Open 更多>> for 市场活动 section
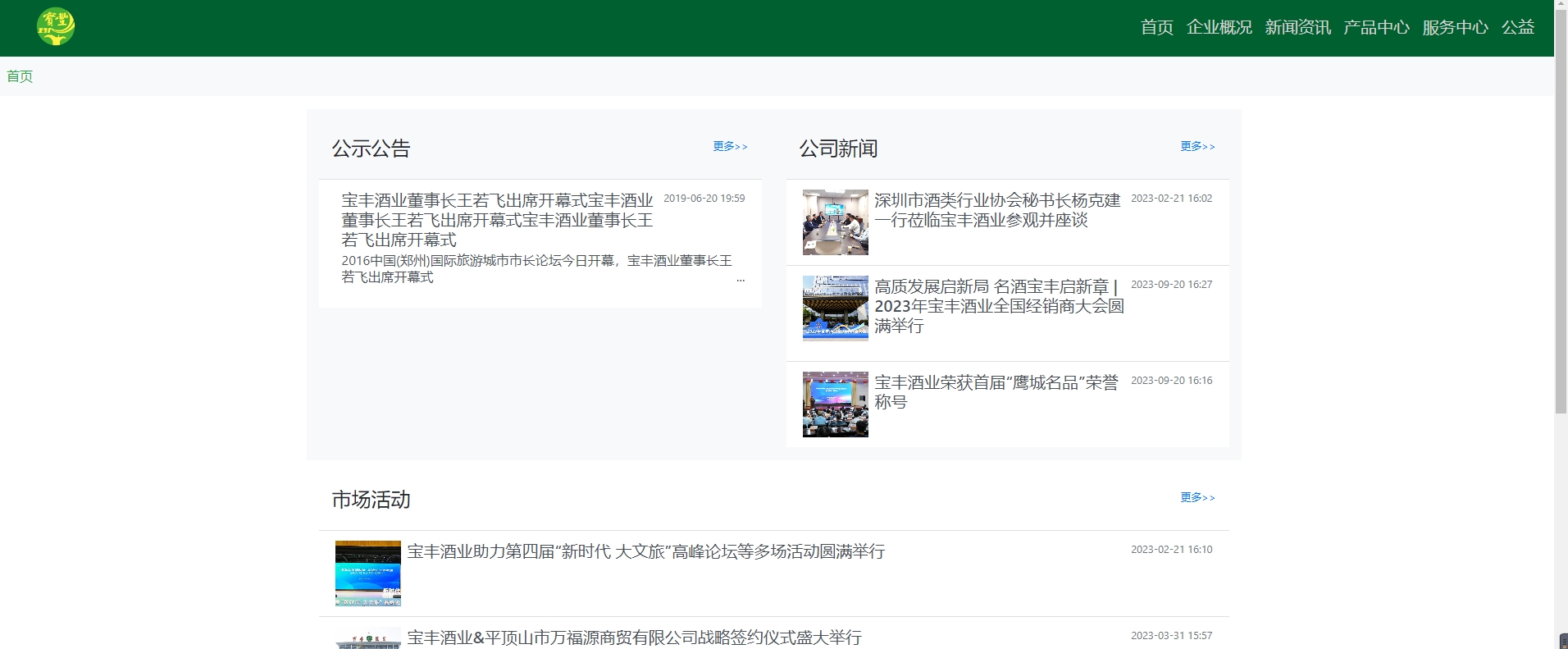This screenshot has width=1568, height=649. [1197, 497]
